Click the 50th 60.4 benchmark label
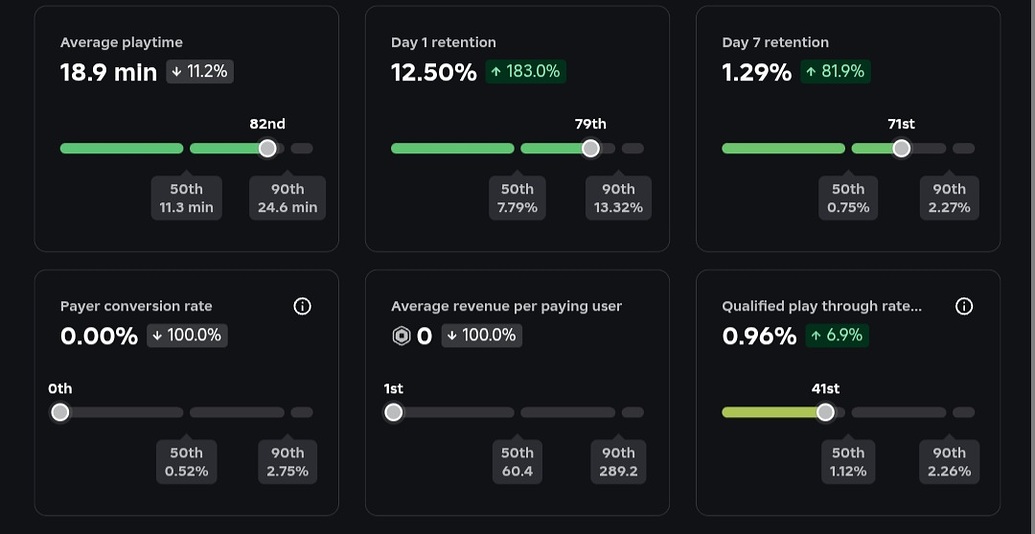This screenshot has width=1035, height=534. tap(517, 462)
